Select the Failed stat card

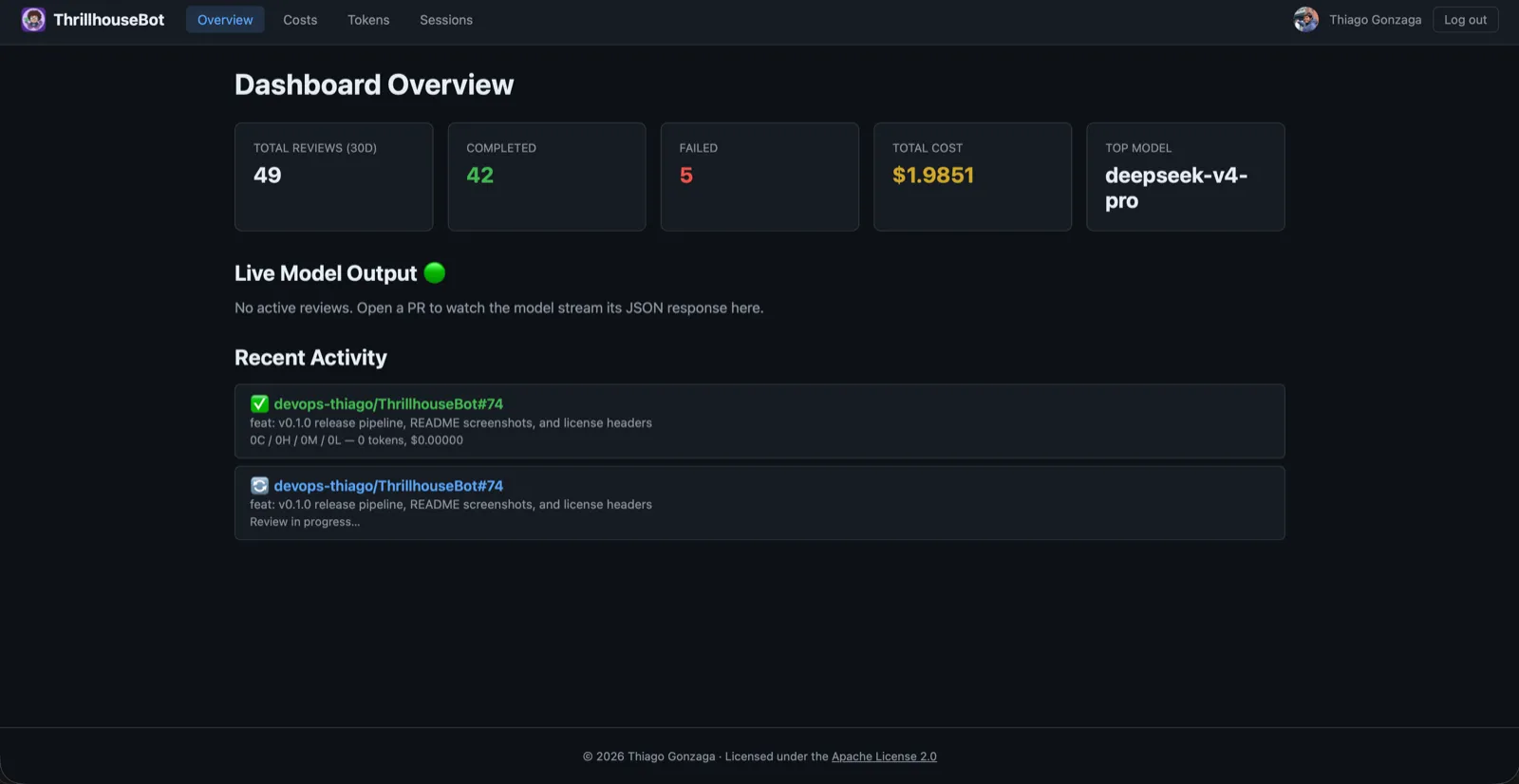click(759, 177)
